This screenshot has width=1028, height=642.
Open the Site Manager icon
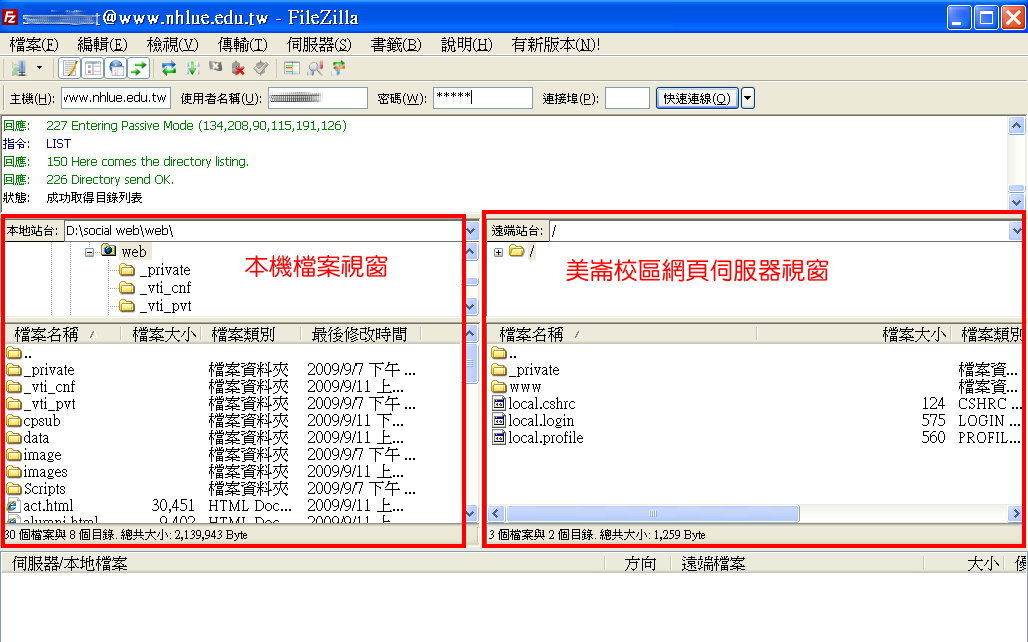19,68
